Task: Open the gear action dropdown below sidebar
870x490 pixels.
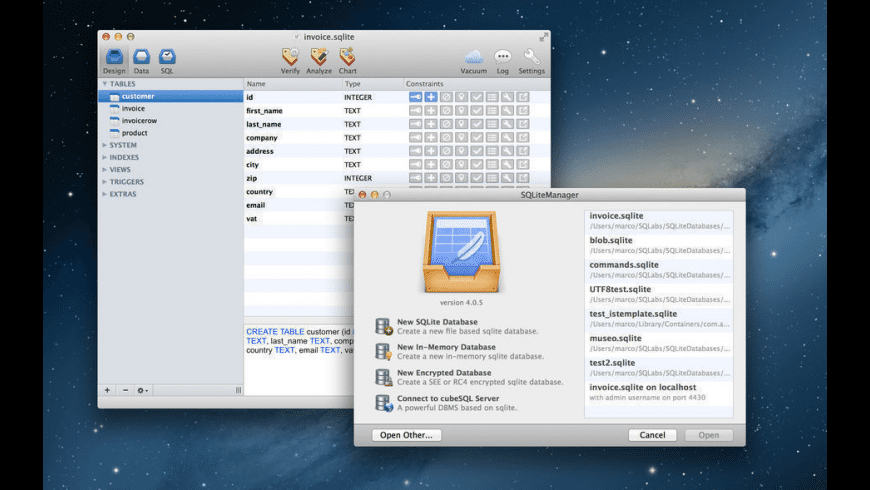Action: (143, 390)
